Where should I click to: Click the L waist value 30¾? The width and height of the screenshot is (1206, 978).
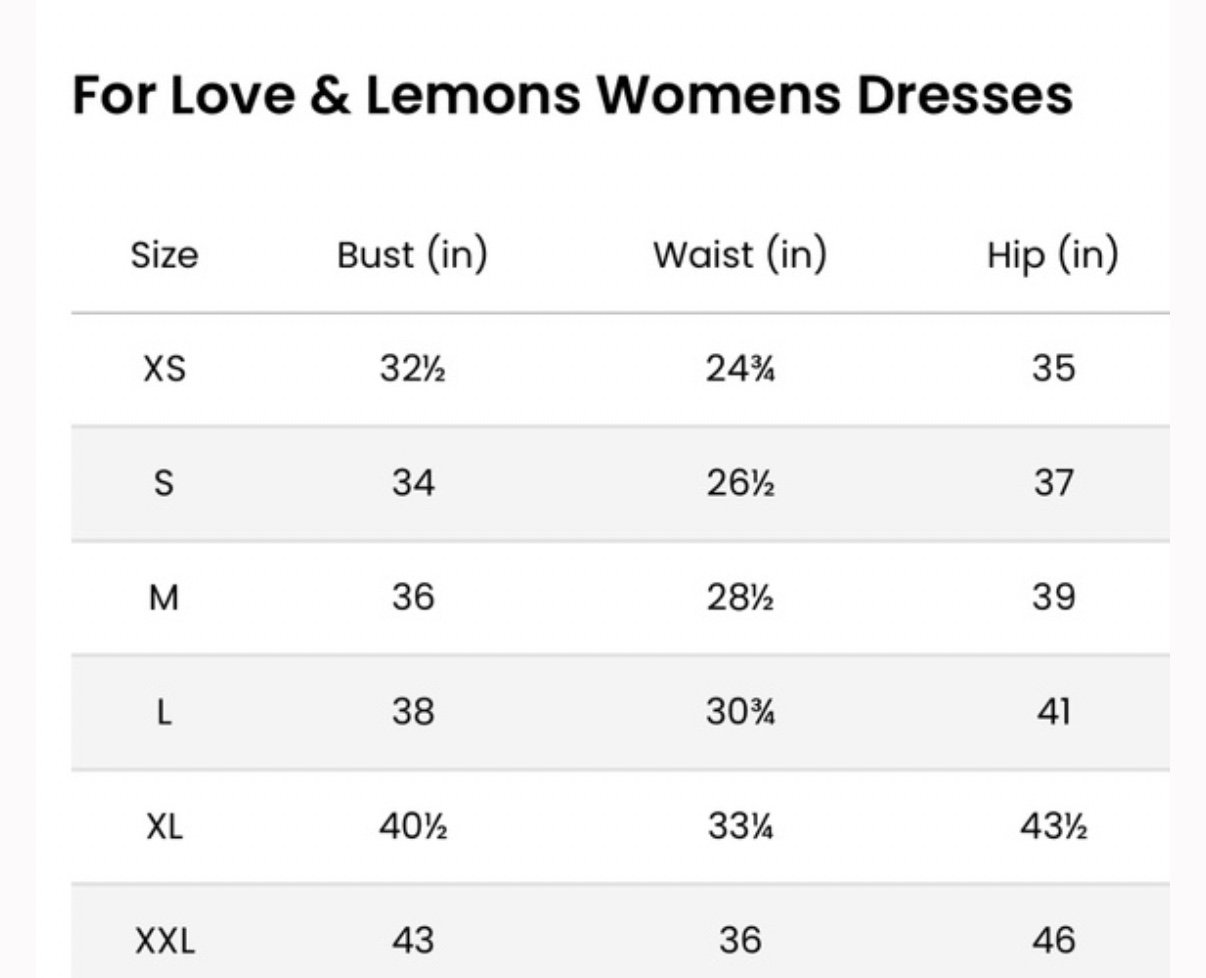[x=740, y=713]
